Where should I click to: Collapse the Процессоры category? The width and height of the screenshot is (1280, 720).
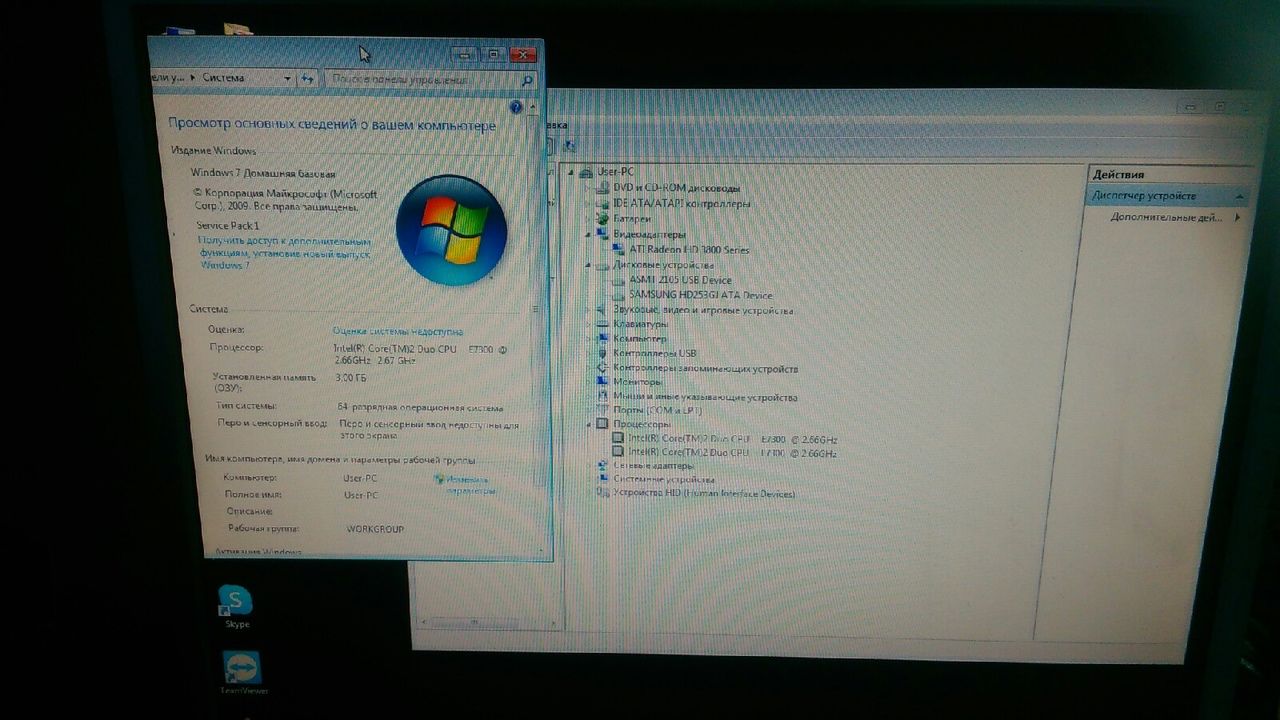[x=588, y=424]
